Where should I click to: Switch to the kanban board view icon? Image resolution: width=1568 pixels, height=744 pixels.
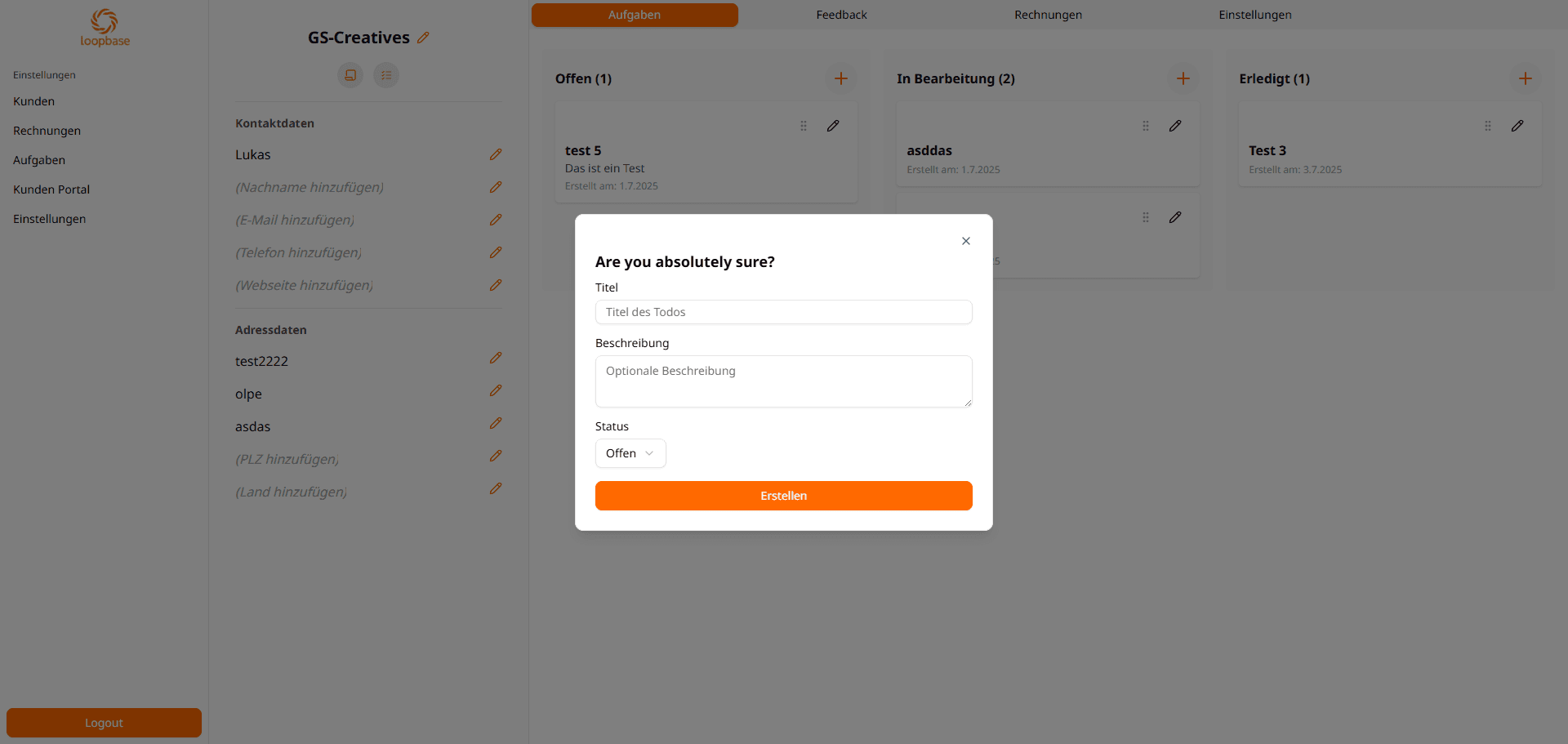point(350,75)
